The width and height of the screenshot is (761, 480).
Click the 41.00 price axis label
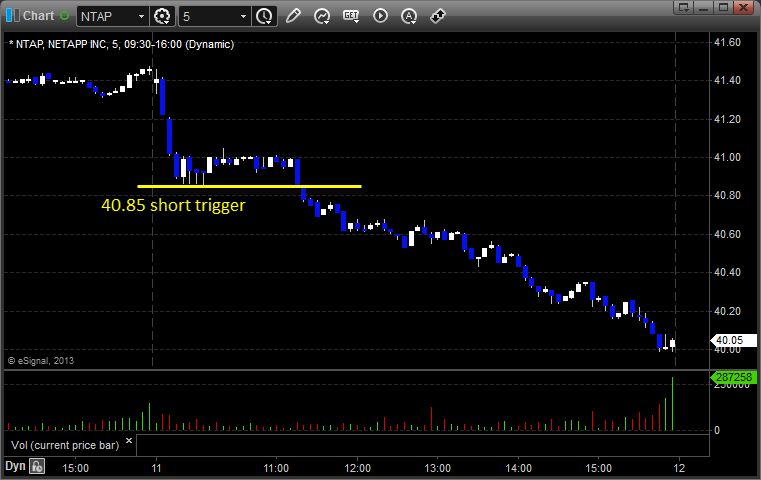pyautogui.click(x=728, y=157)
